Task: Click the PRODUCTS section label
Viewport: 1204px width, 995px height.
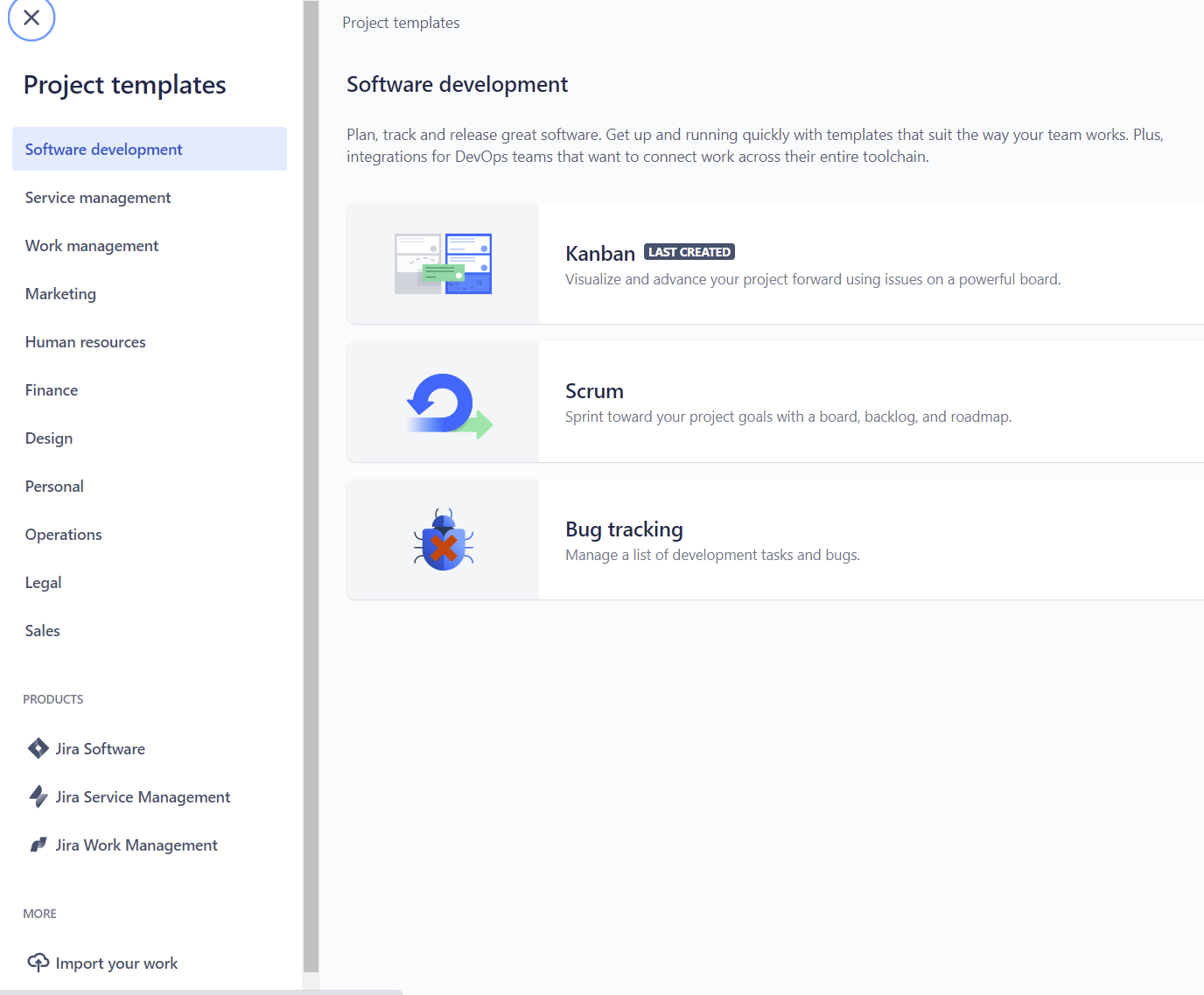Action: pyautogui.click(x=53, y=699)
